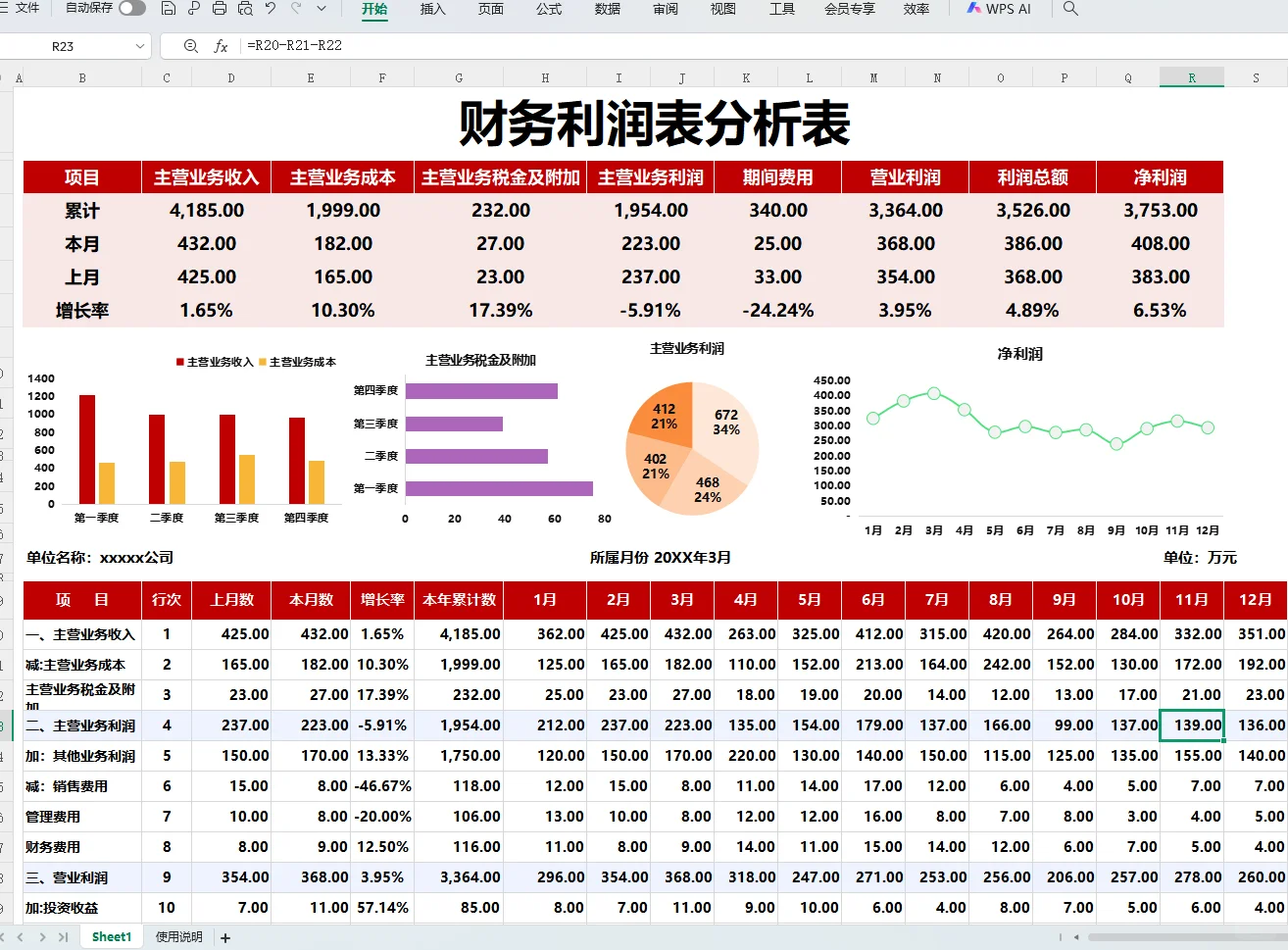This screenshot has width=1288, height=950.
Task: Click the save document icon
Action: tap(169, 8)
